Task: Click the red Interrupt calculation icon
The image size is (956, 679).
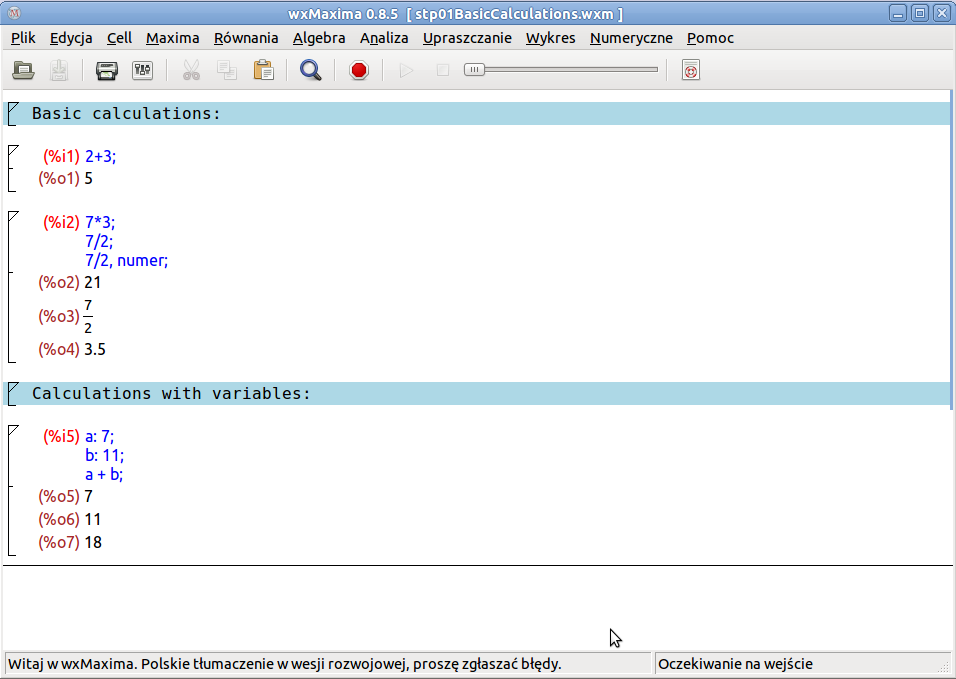Action: (x=359, y=70)
